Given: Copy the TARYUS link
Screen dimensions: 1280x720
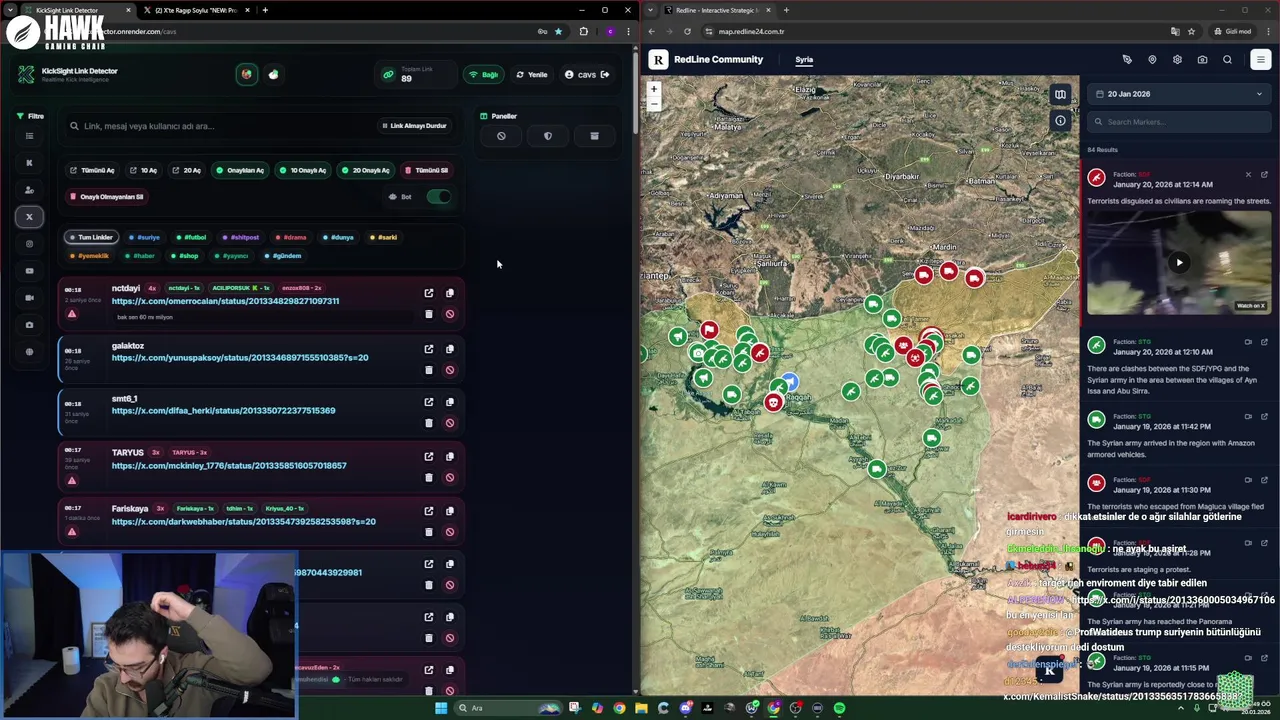Looking at the screenshot, I should 450,456.
